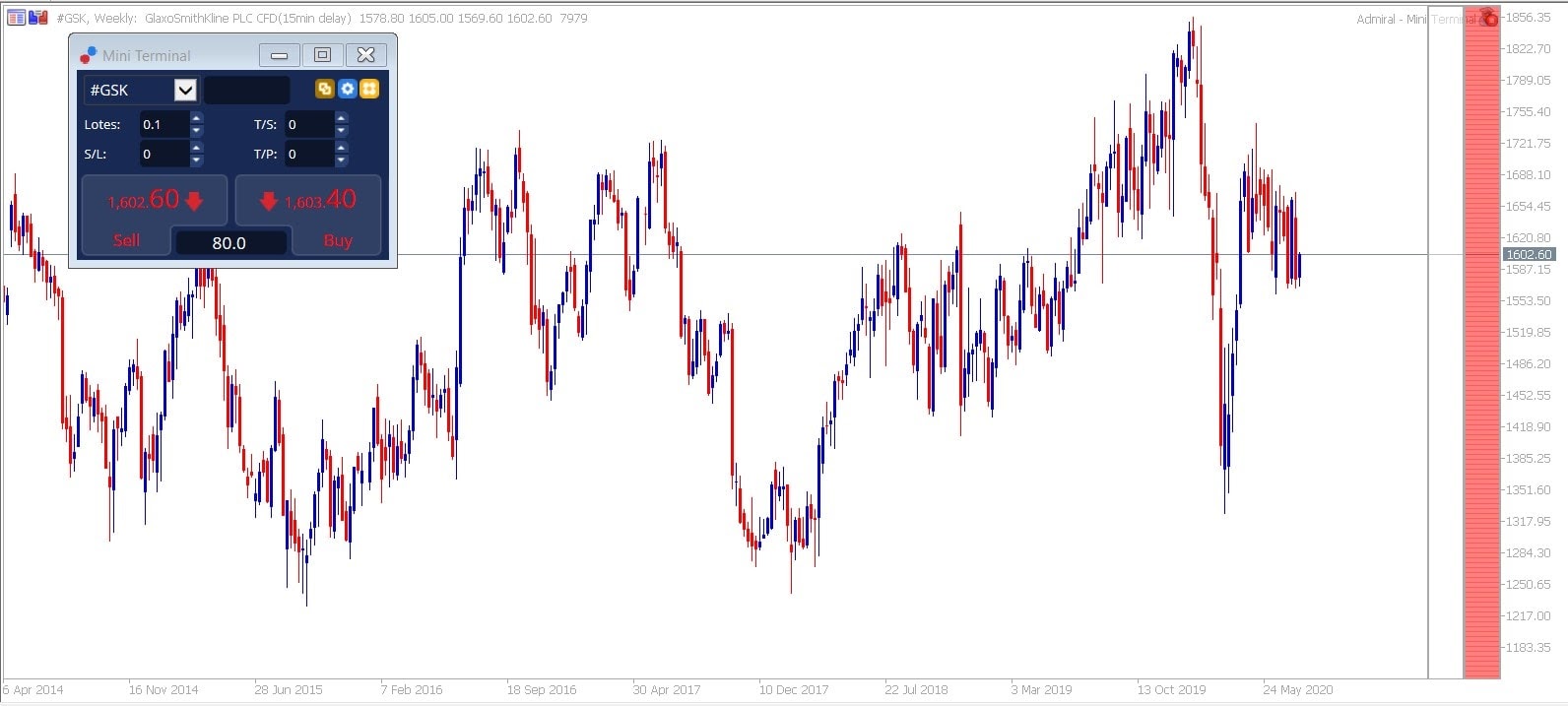Screen dimensions: 1568x706
Task: Increase T/S value with up arrow
Action: [x=341, y=118]
